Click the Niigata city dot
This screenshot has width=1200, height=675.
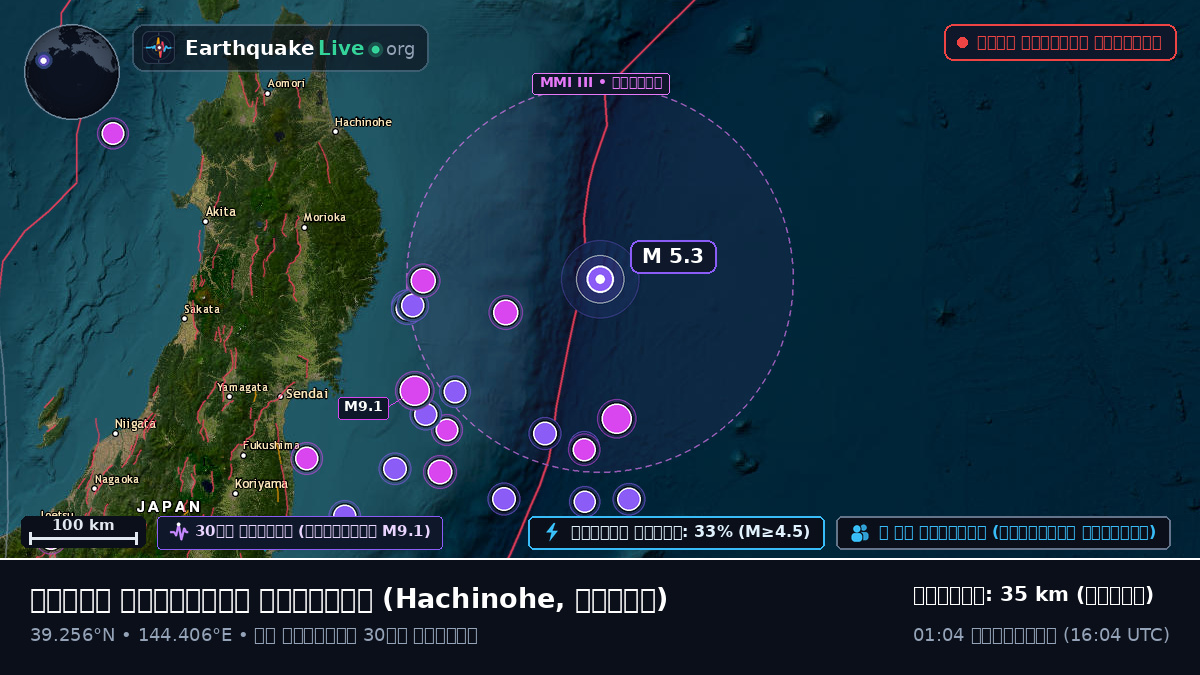coord(115,434)
